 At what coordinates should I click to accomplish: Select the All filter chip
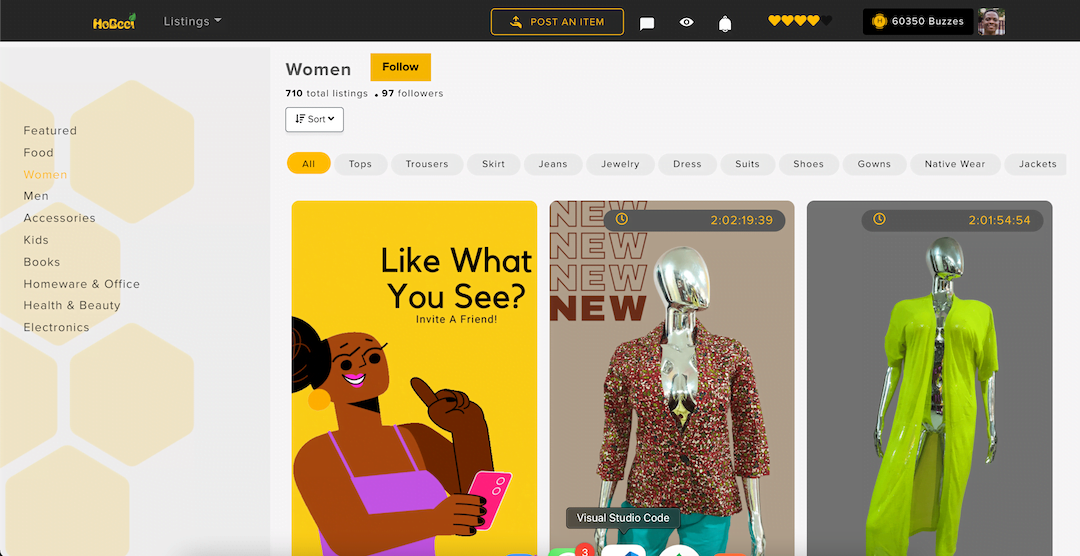click(x=309, y=163)
